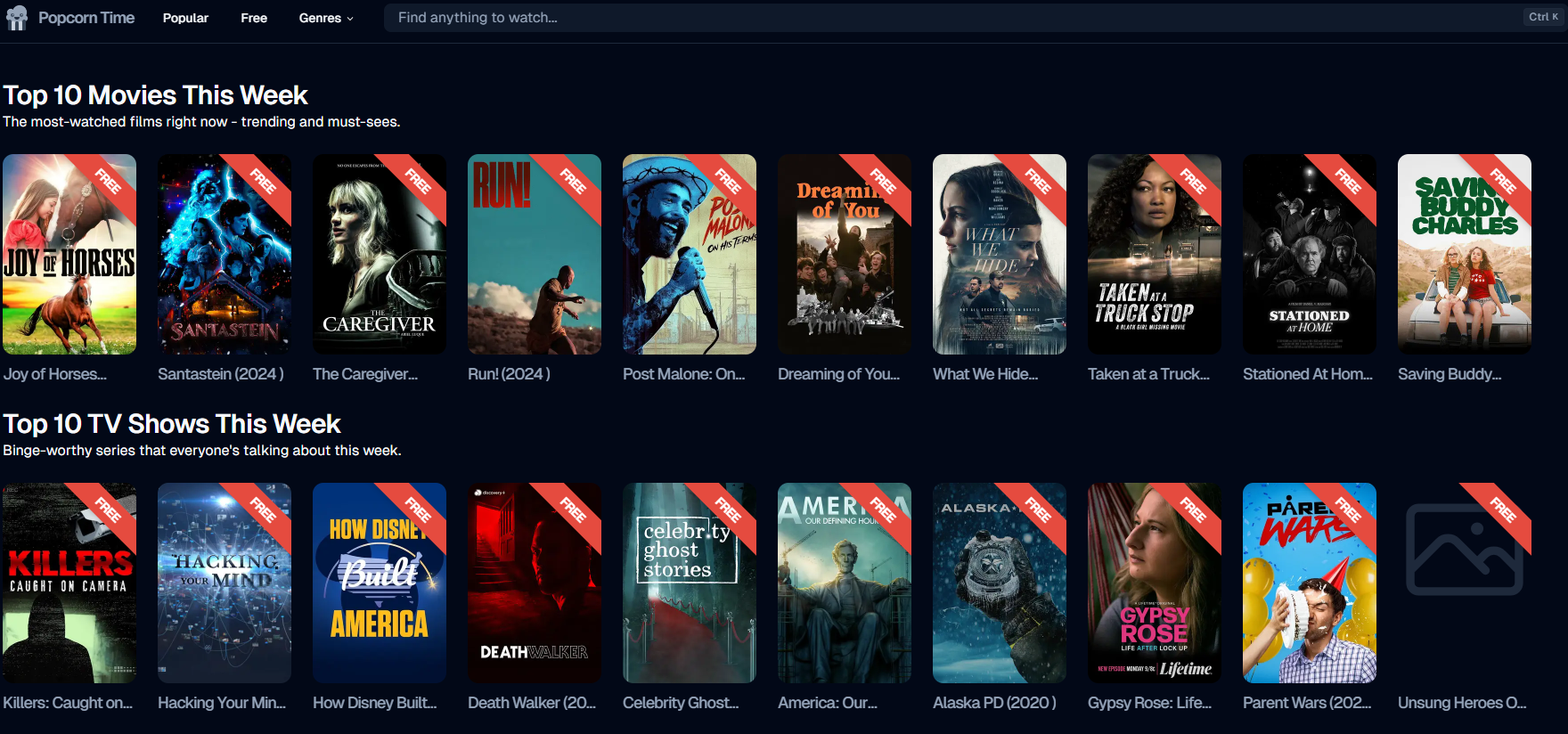Viewport: 1568px width, 734px height.
Task: Select the Gypsy Rose poster thumbnail
Action: (1155, 583)
